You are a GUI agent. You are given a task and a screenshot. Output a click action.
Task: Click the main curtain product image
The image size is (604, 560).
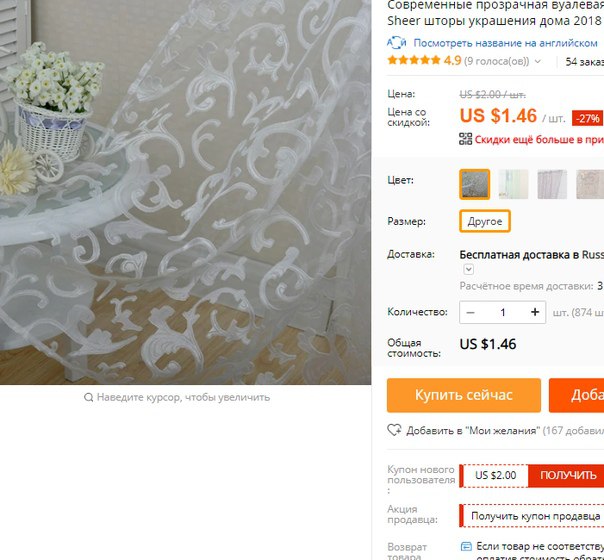(185, 192)
